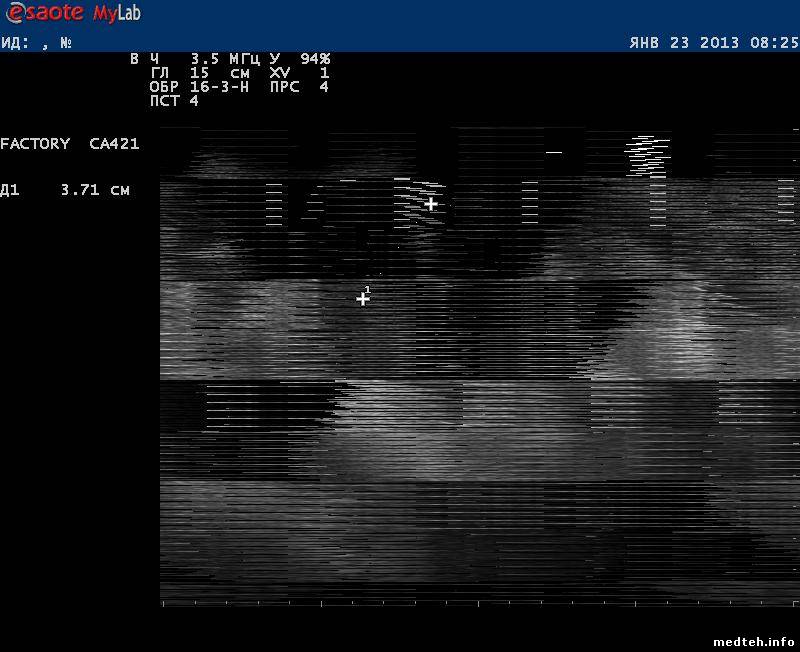Select the upper caliper cross marker
Viewport: 800px width, 652px height.
pyautogui.click(x=431, y=204)
